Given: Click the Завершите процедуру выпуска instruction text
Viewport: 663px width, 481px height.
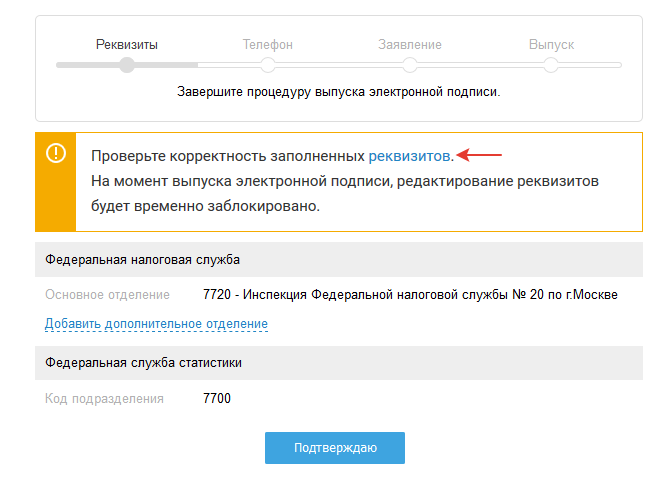Looking at the screenshot, I should [338, 92].
